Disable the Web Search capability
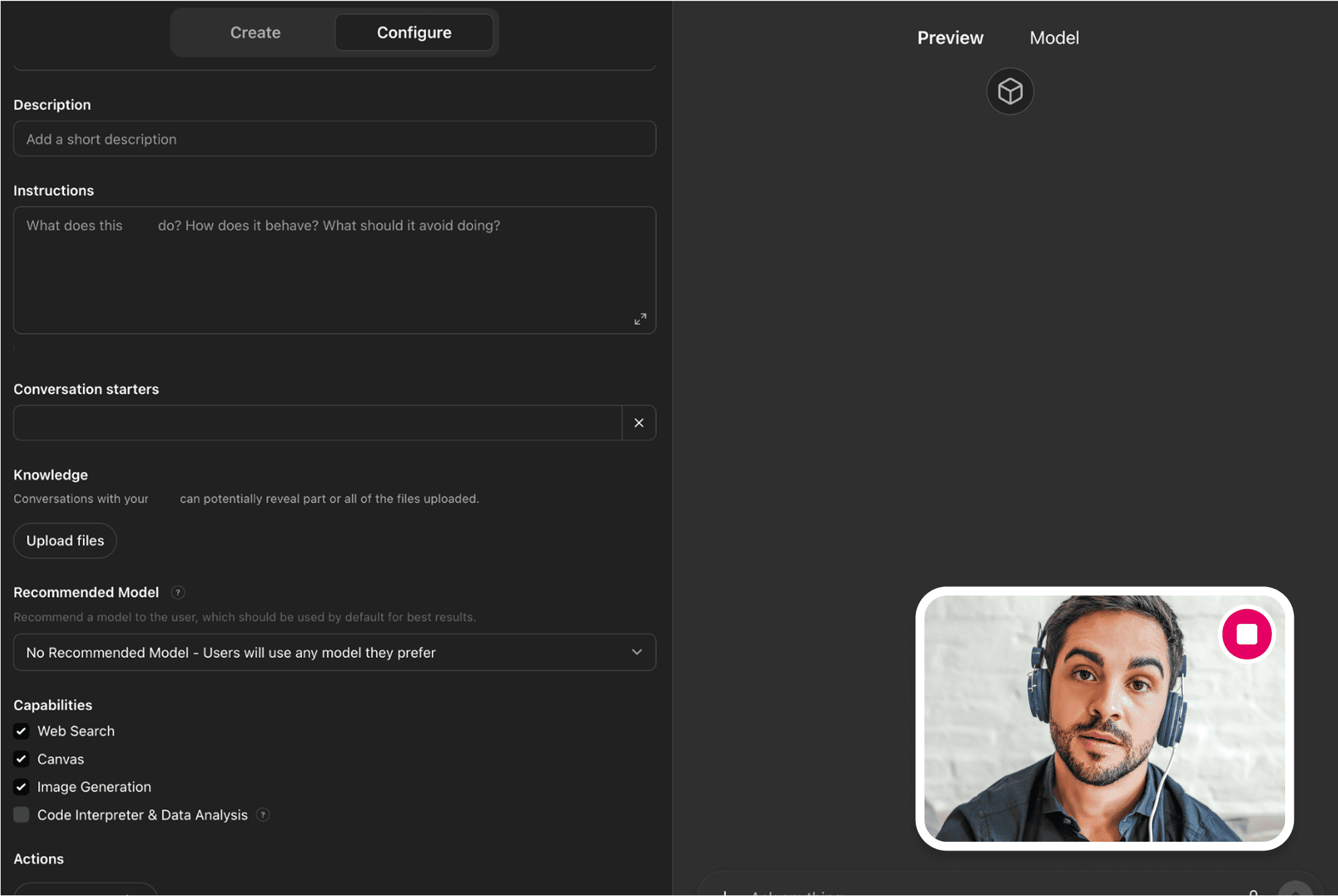This screenshot has width=1338, height=896. tap(21, 731)
